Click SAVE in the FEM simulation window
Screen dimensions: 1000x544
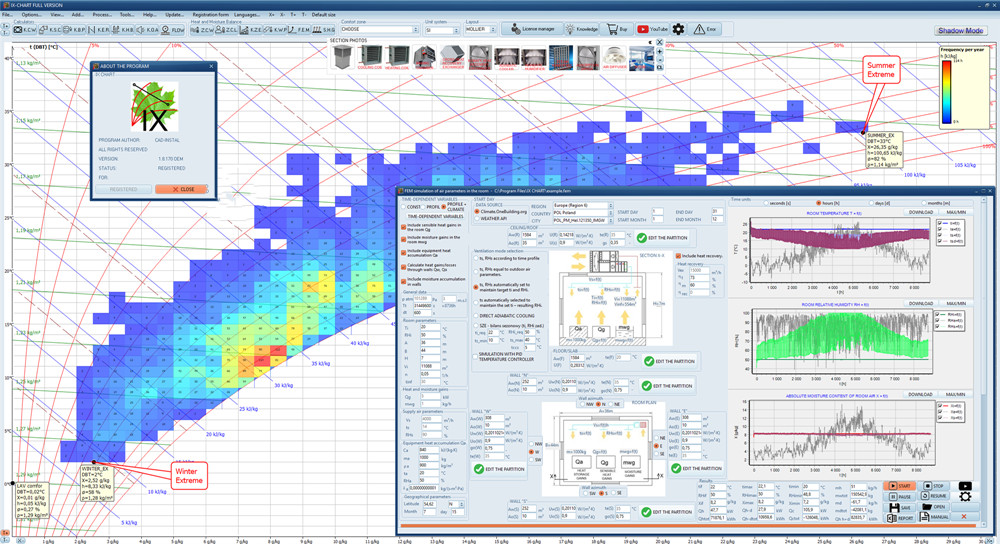[x=901, y=508]
